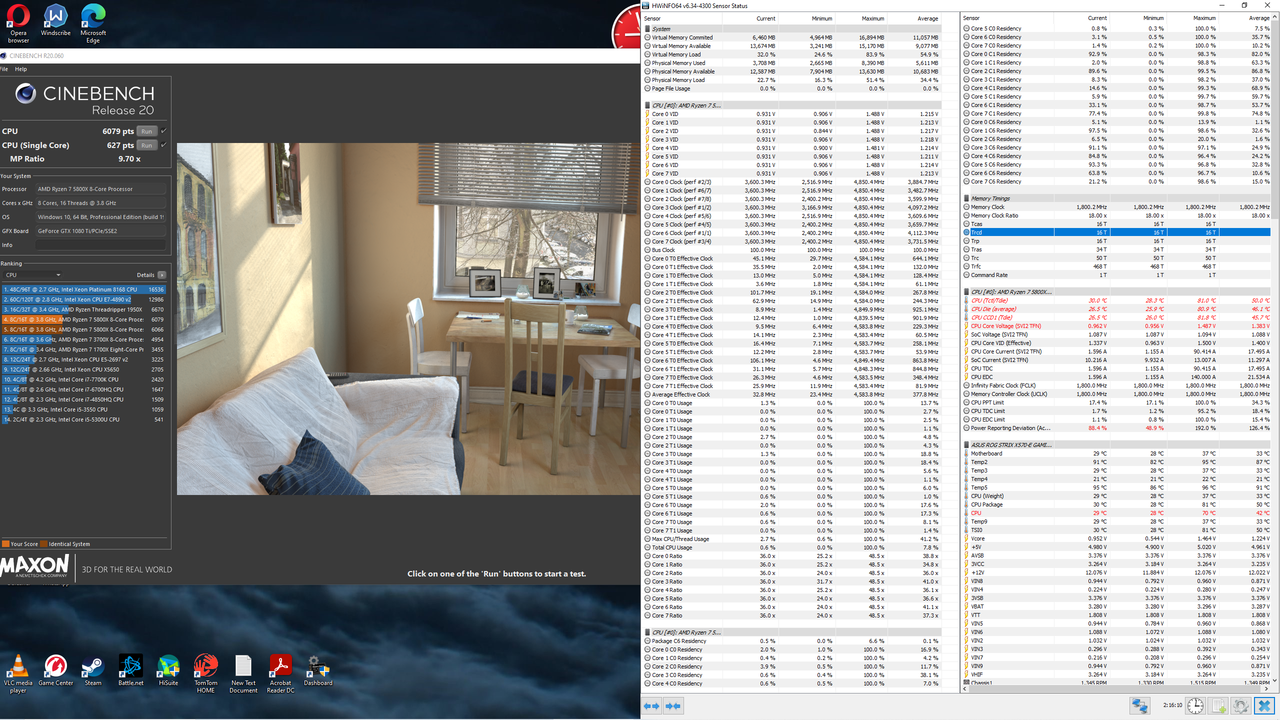Open the Game Center desktop shortcut
This screenshot has width=1280, height=720.
56,672
